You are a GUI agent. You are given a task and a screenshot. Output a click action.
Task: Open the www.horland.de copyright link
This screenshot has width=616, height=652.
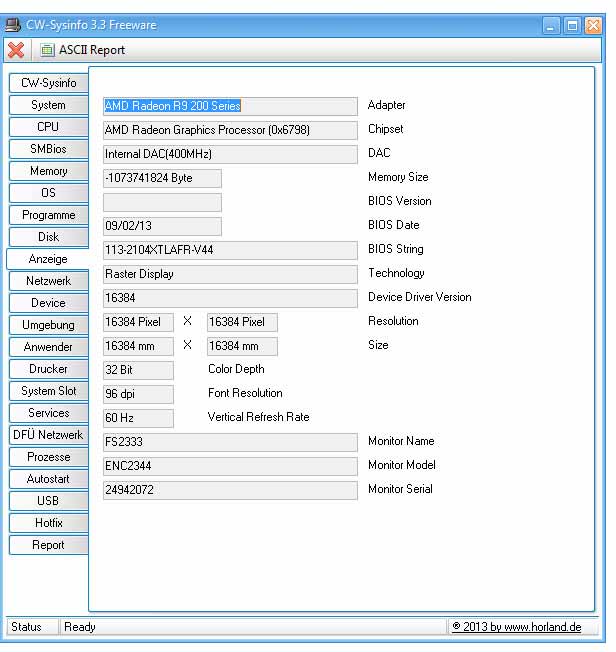[x=517, y=627]
